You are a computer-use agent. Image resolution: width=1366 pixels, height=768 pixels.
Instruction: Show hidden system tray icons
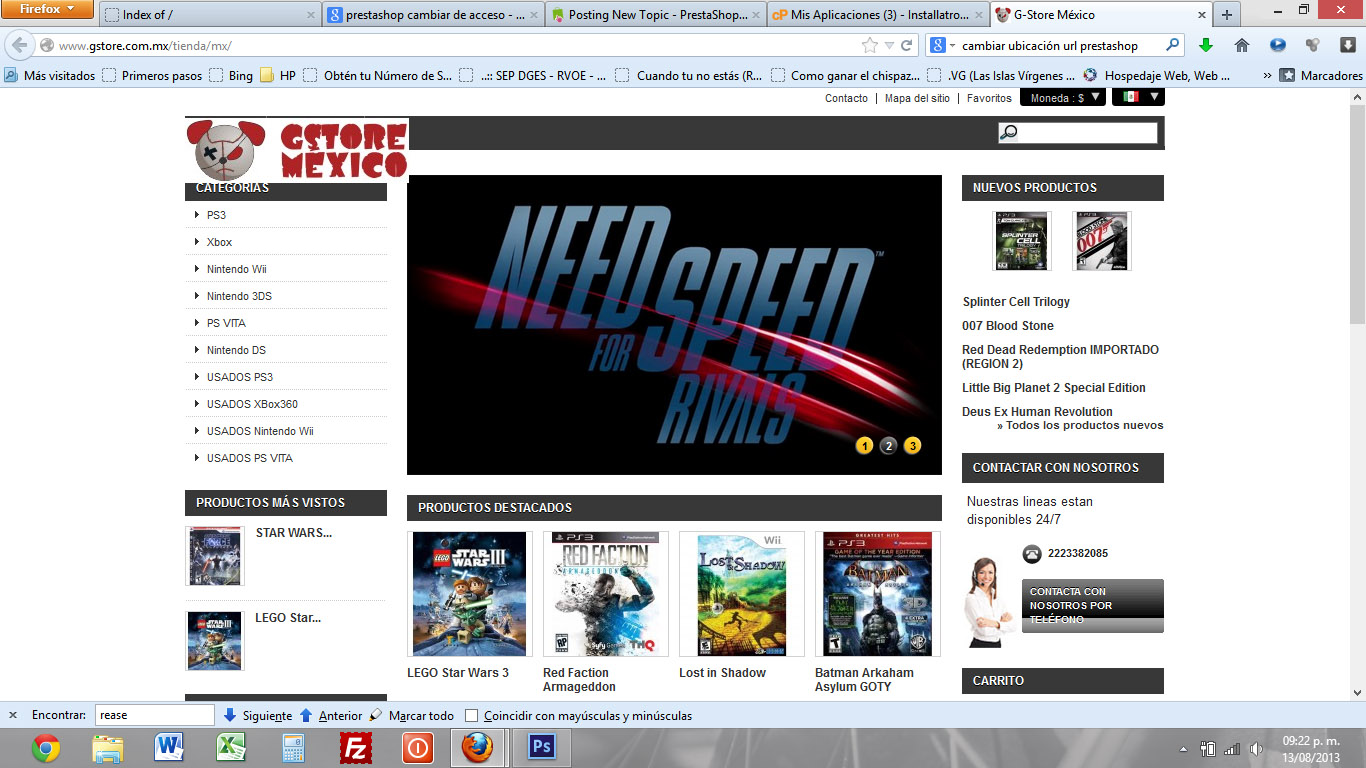click(x=1184, y=749)
